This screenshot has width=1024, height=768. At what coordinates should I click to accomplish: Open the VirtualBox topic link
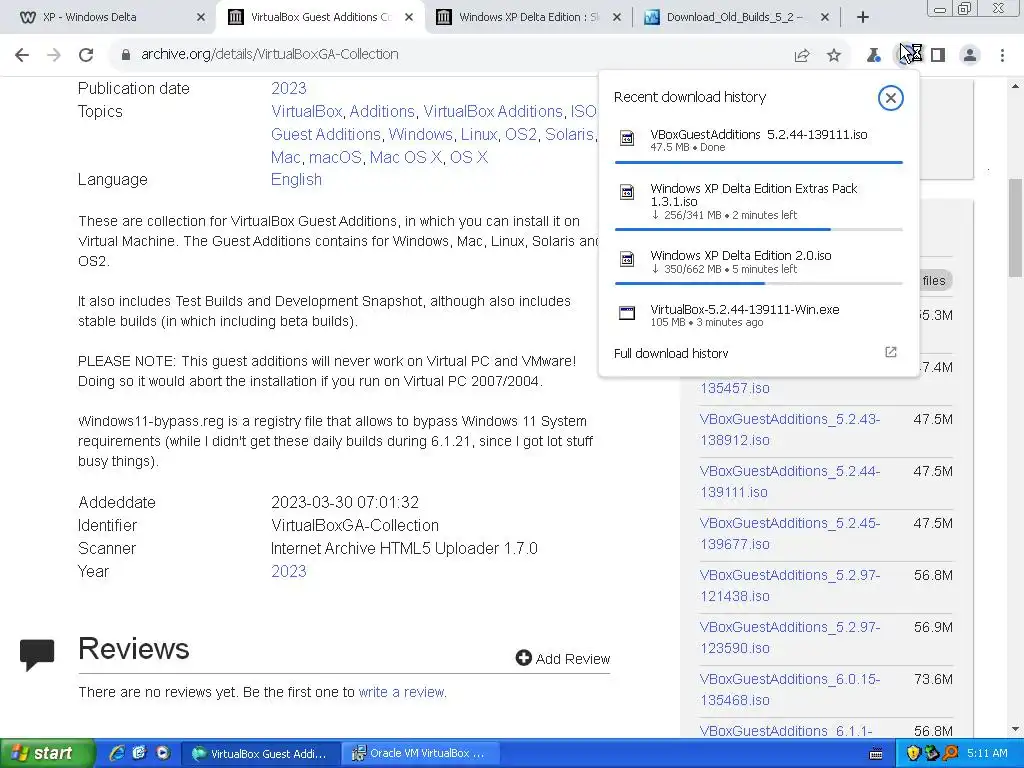306,112
